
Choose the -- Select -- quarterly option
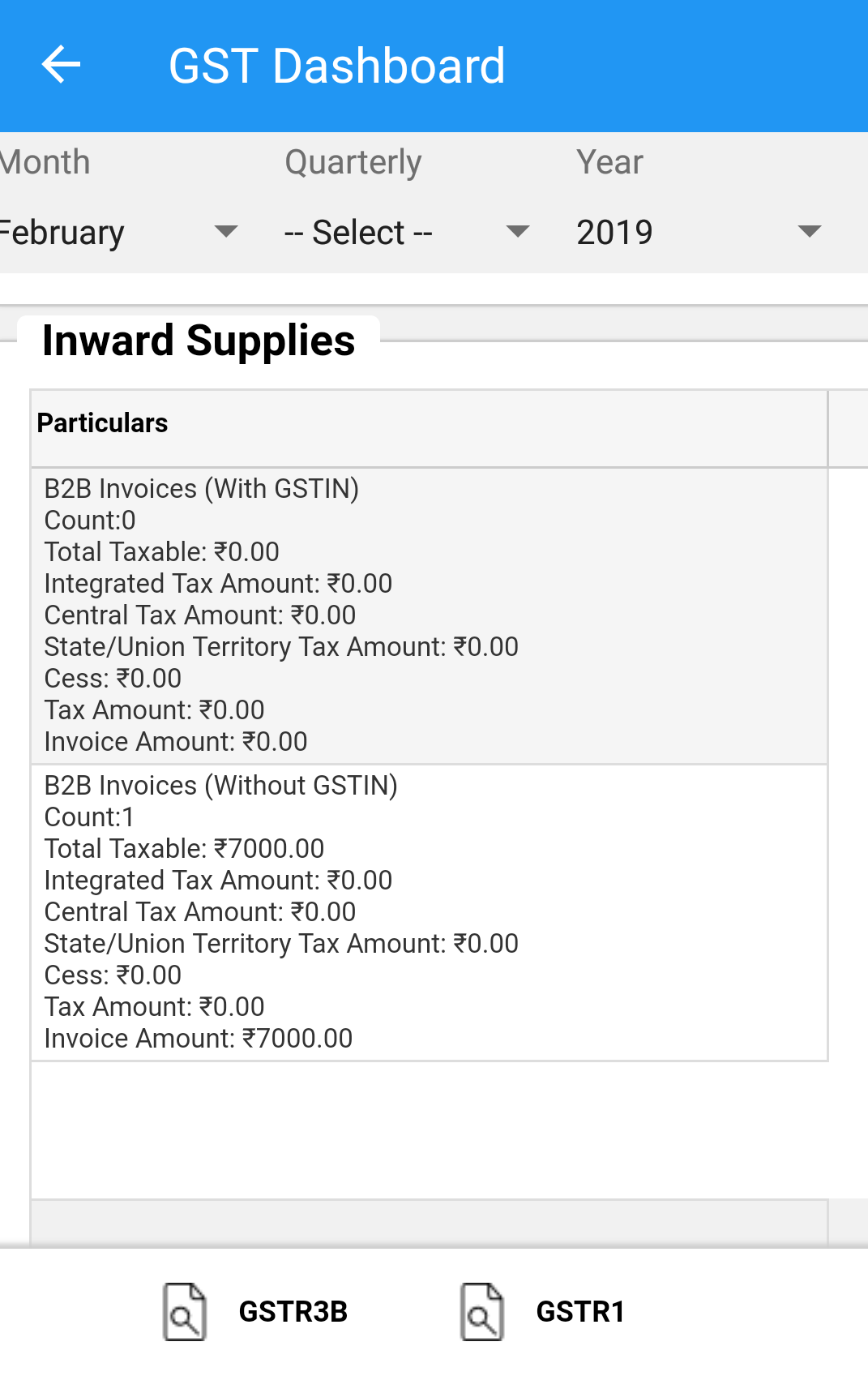(x=358, y=233)
